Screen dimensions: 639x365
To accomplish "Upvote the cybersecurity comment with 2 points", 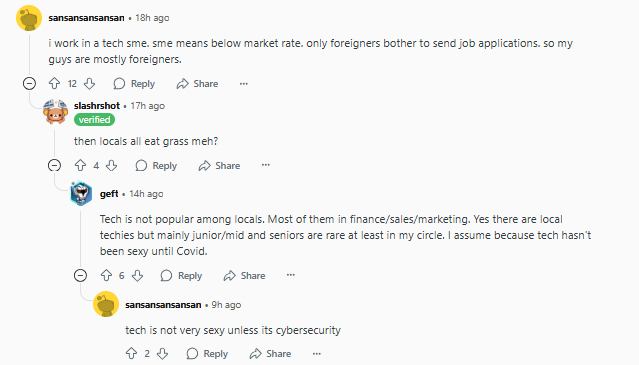I will (x=131, y=353).
